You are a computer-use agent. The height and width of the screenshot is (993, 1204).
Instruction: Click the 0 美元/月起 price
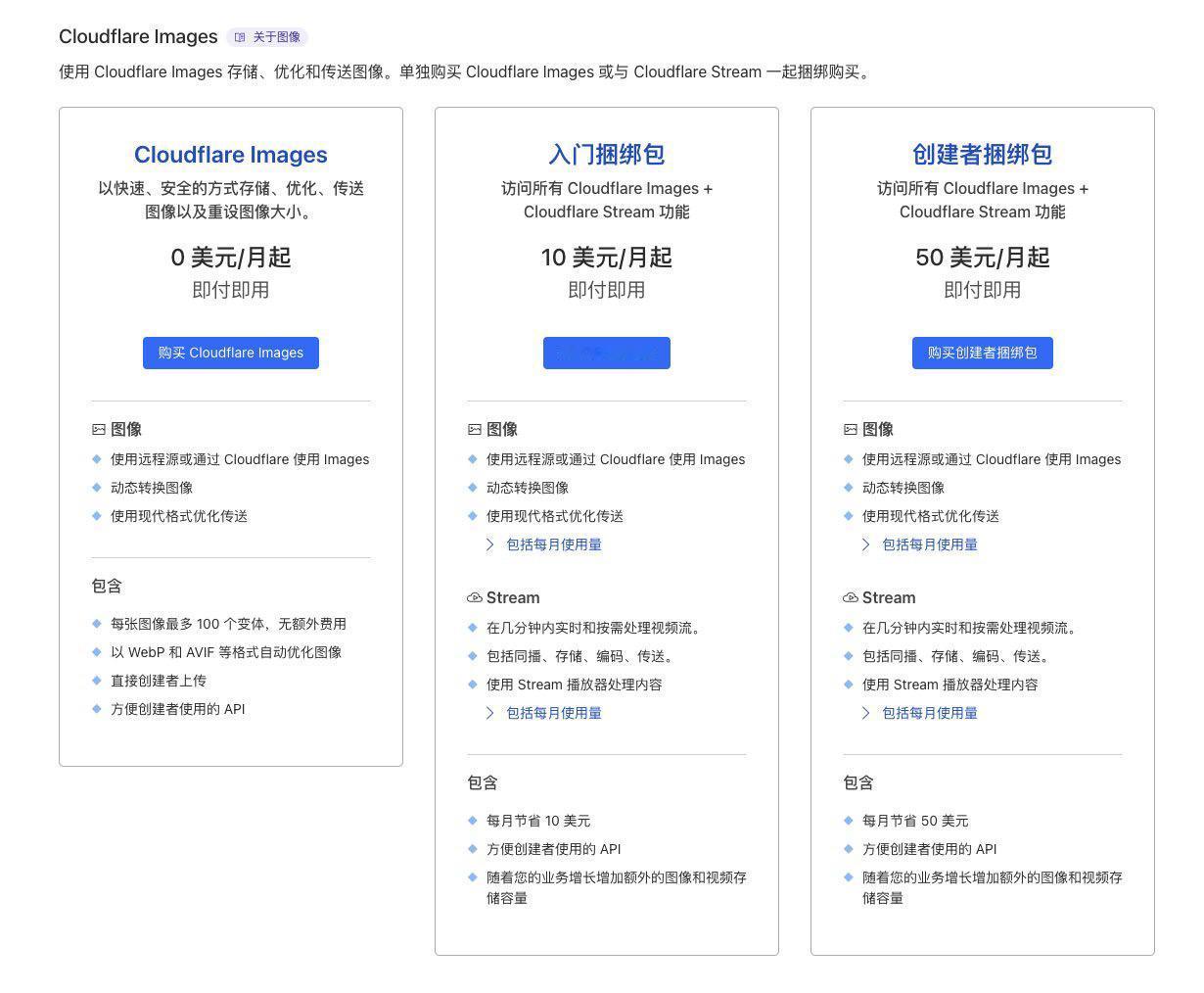[x=231, y=258]
